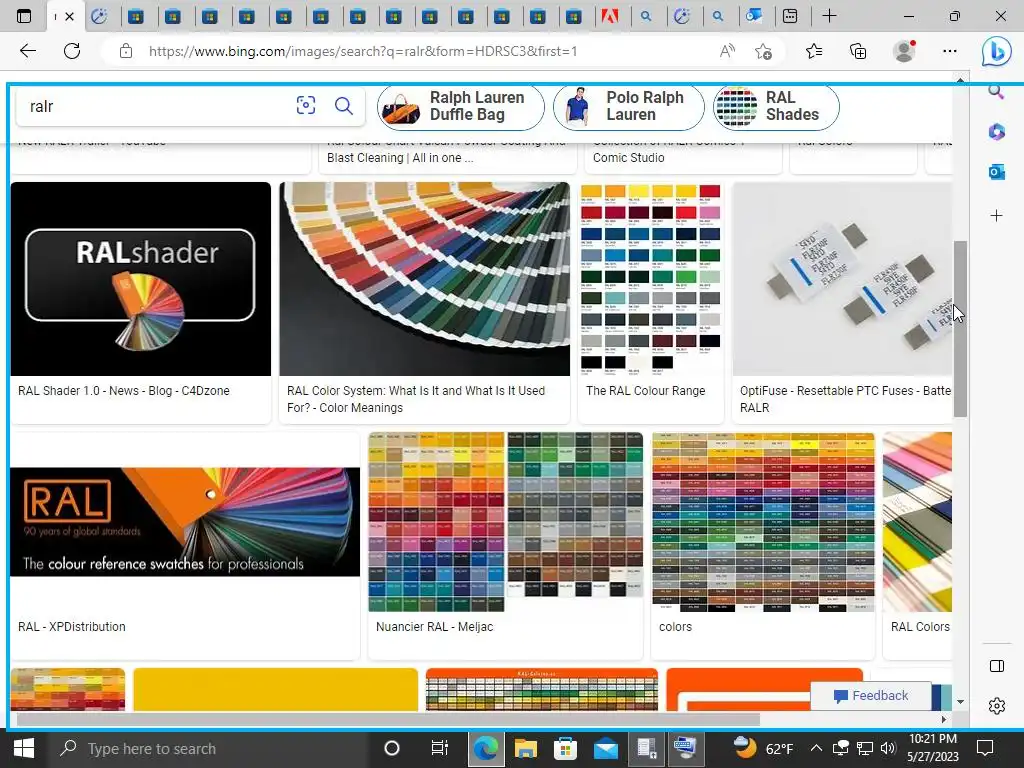The height and width of the screenshot is (768, 1024).
Task: Open 'RAL Shader 1.0 - News' link
Action: pyautogui.click(x=124, y=391)
